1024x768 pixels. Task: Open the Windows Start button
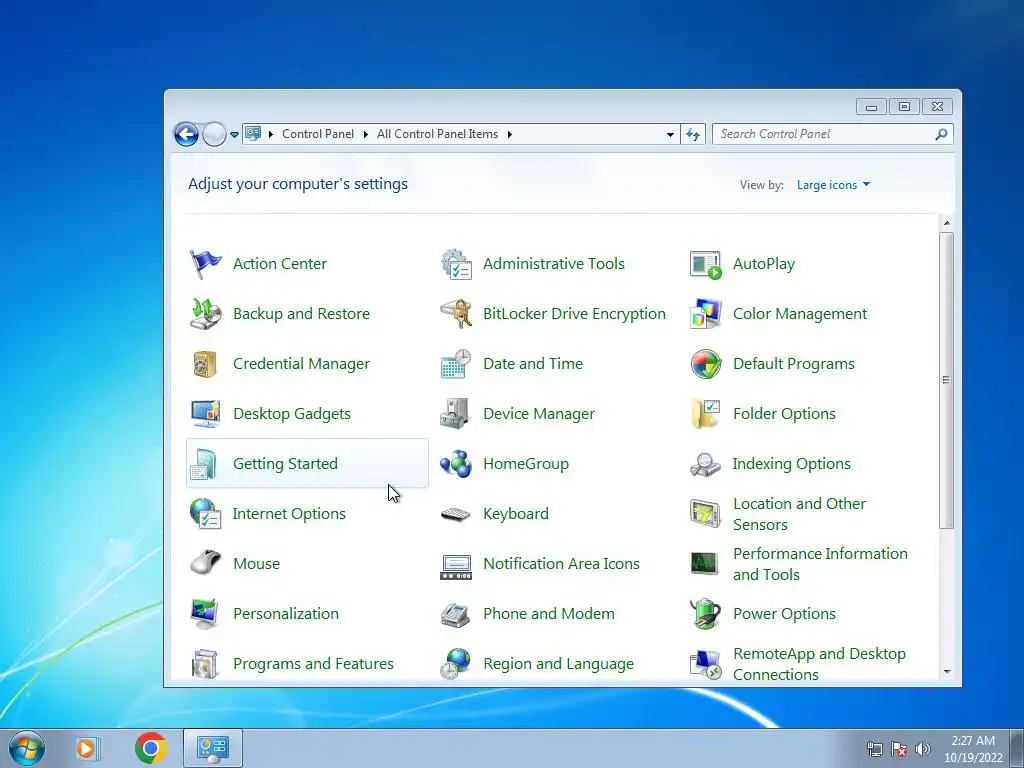click(27, 748)
